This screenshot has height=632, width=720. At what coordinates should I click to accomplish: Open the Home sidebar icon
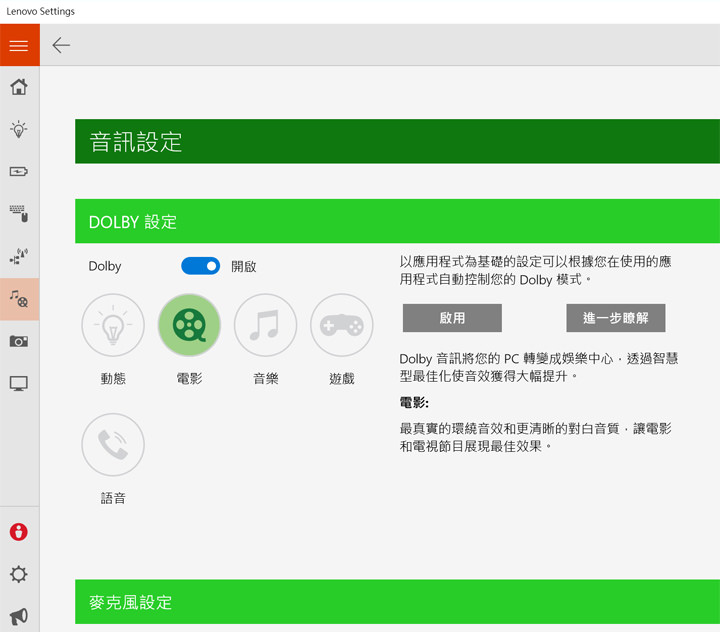[x=19, y=87]
